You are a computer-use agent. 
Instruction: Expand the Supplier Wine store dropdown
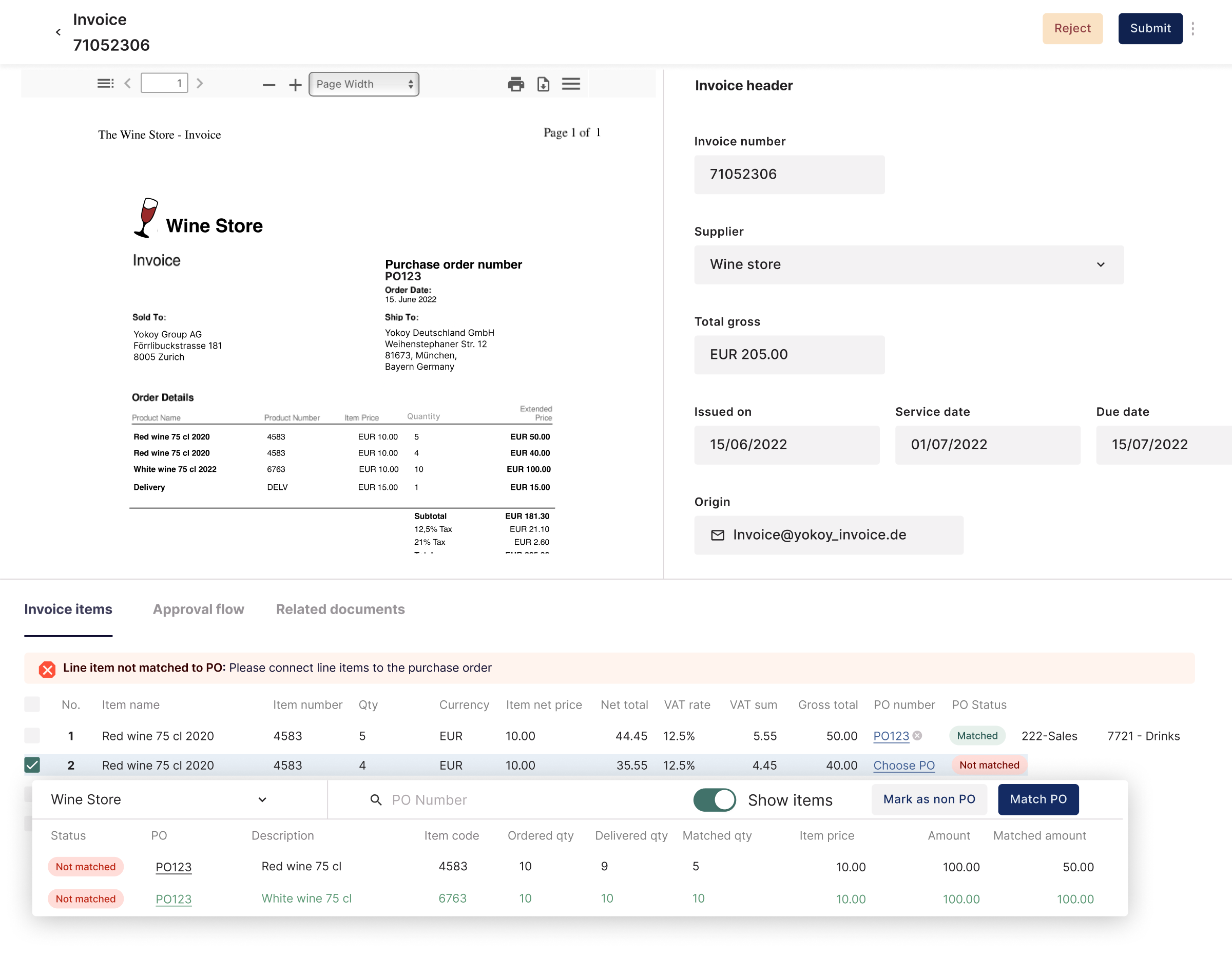(909, 264)
